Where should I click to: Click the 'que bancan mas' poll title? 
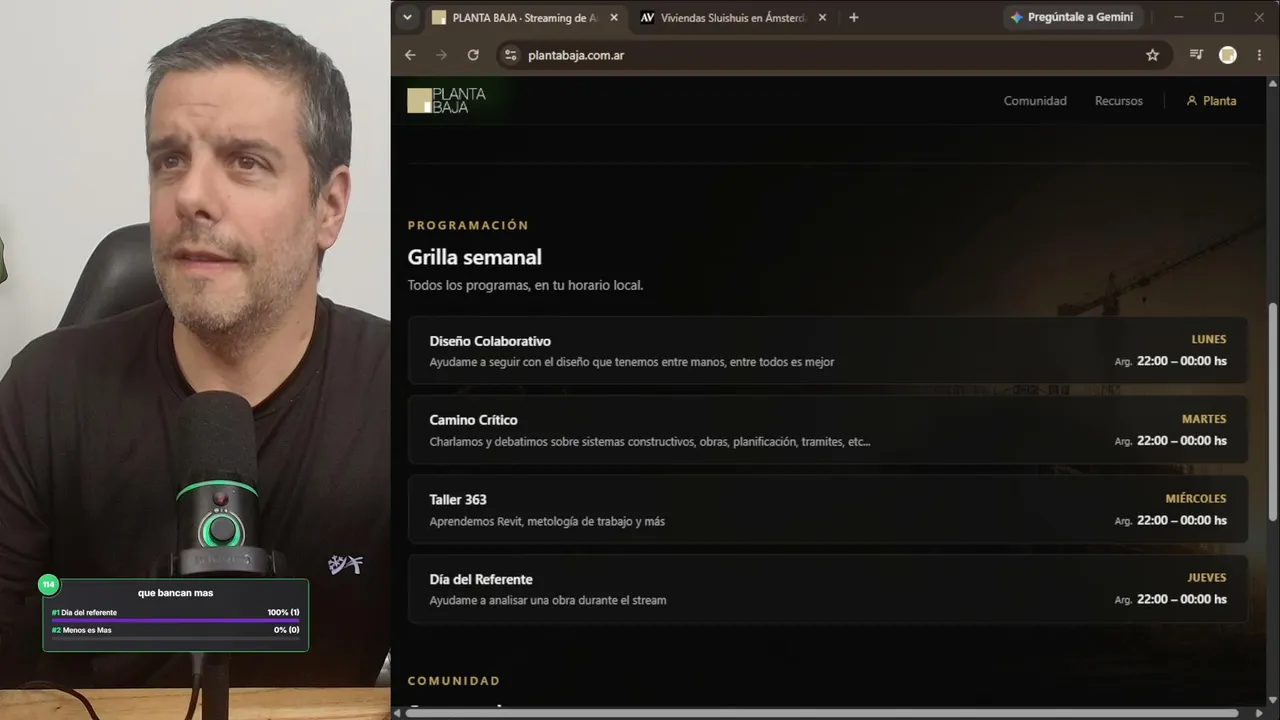pyautogui.click(x=175, y=593)
